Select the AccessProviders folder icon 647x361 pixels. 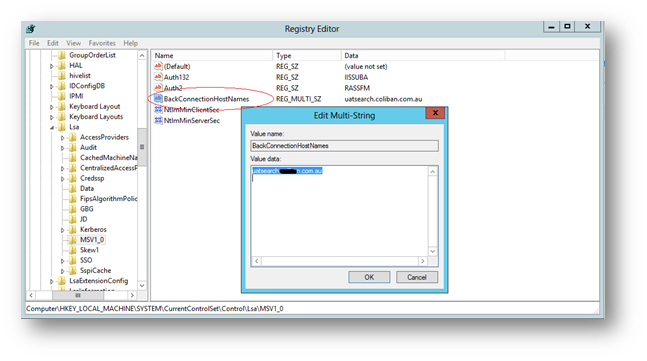coord(73,137)
